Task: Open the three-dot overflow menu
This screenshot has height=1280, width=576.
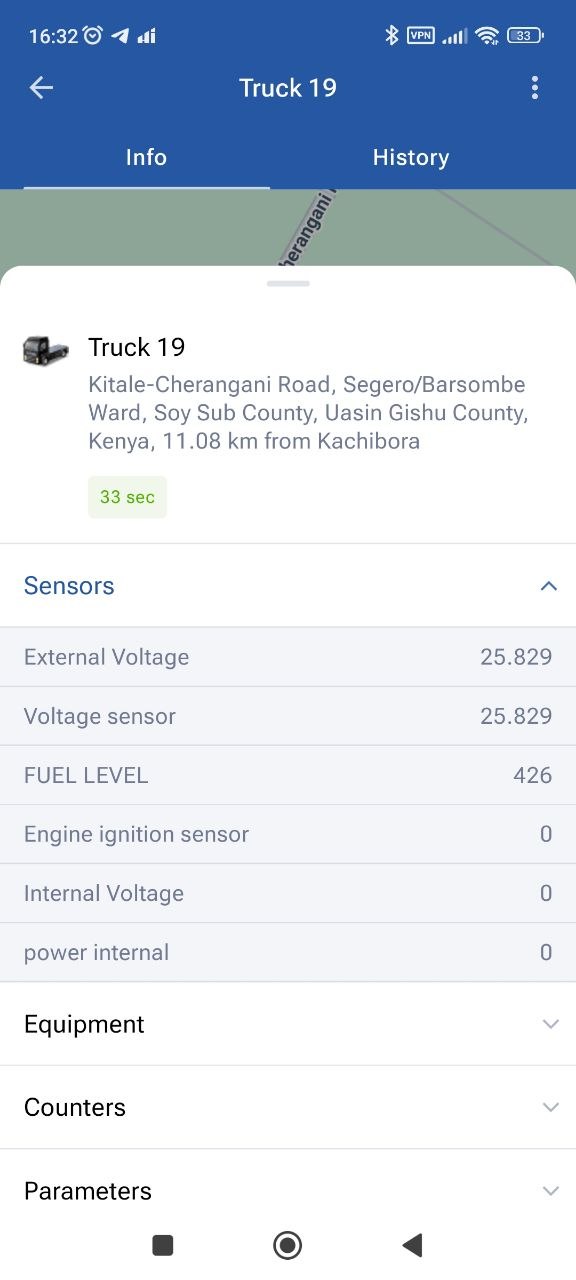Action: click(535, 88)
